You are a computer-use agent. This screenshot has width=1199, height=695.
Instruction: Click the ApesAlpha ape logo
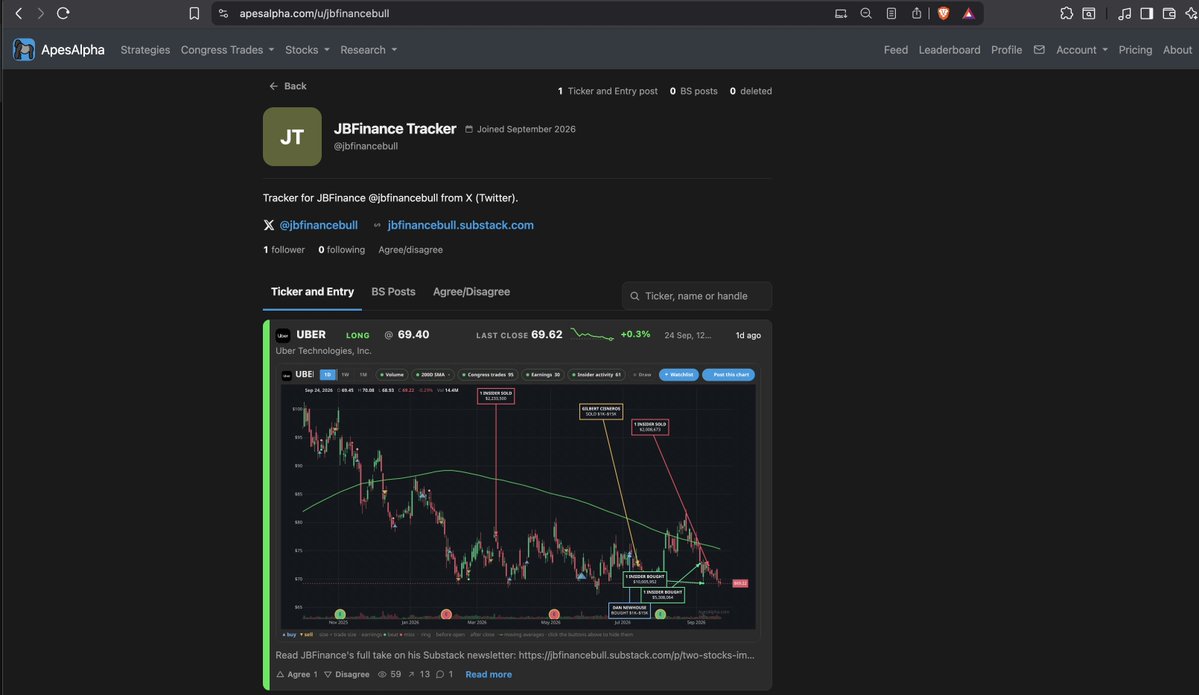(24, 50)
